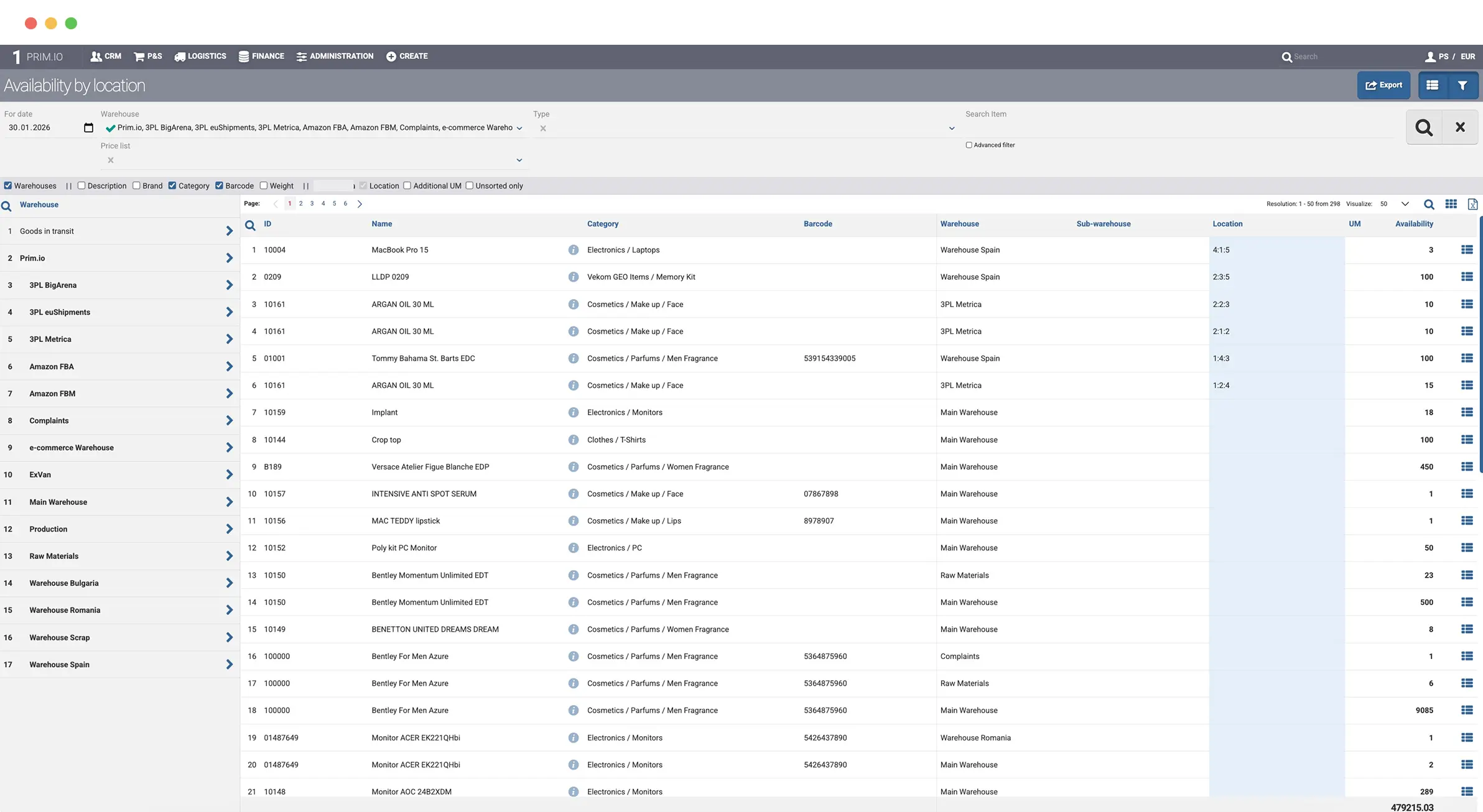
Task: Open the LOGISTICS menu
Action: tap(200, 57)
